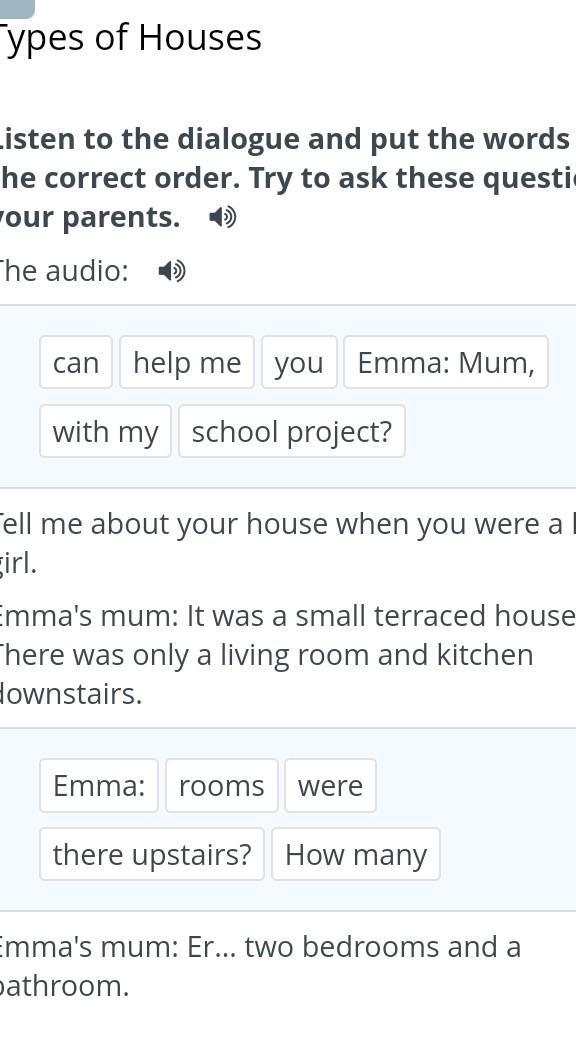The height and width of the screenshot is (1048, 576).
Task: Select the "Emma: Mum," tile
Action: coord(446,362)
